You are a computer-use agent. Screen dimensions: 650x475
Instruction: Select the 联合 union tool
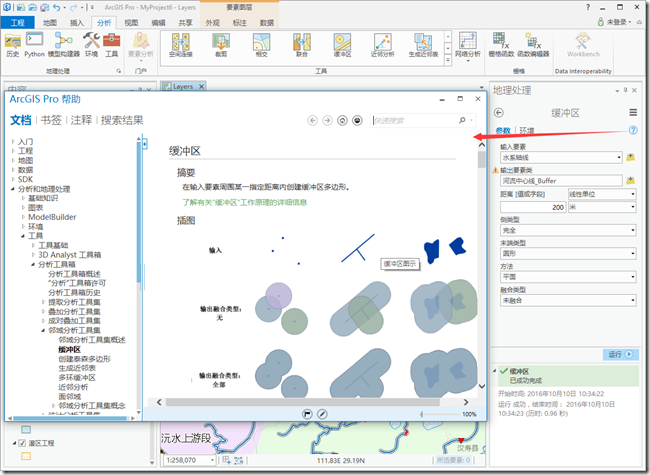click(x=302, y=45)
